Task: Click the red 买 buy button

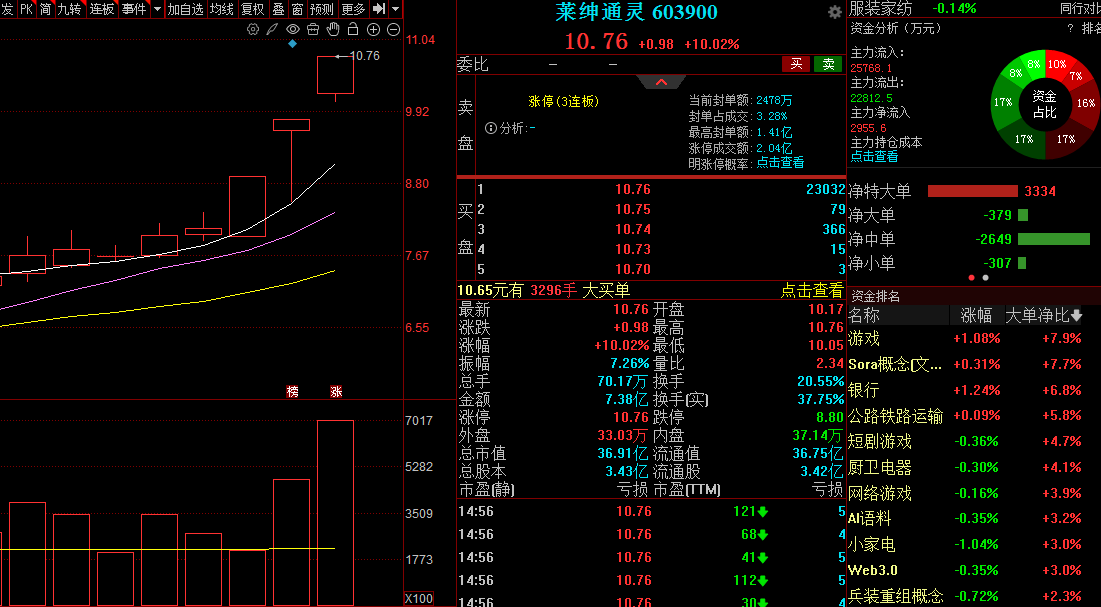Action: pos(796,64)
